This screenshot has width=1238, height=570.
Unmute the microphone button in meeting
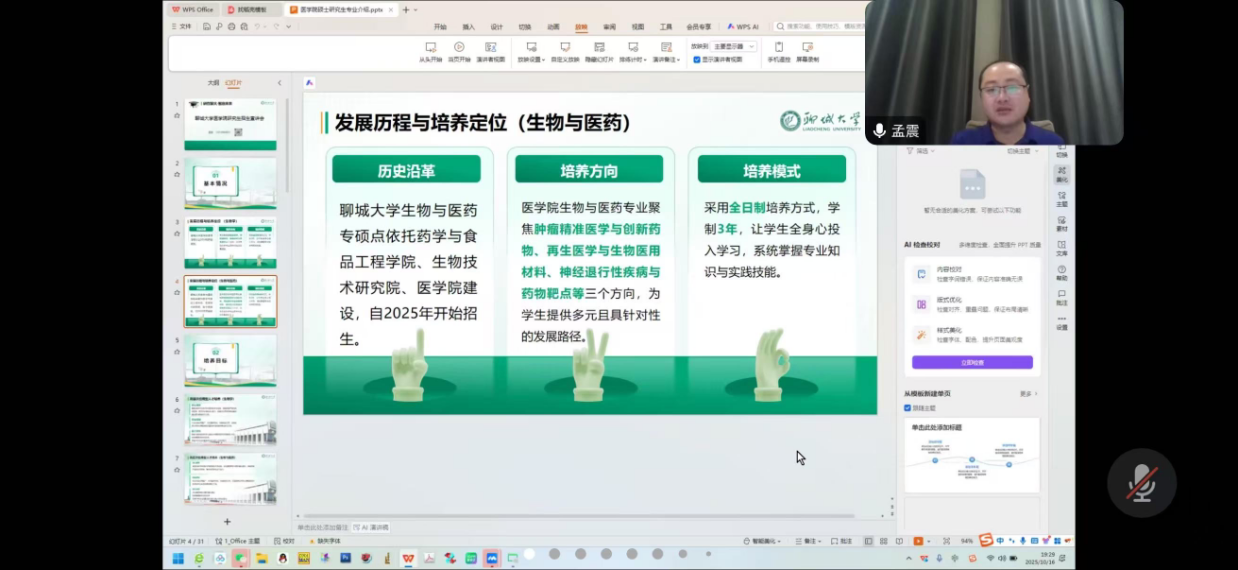click(1141, 483)
